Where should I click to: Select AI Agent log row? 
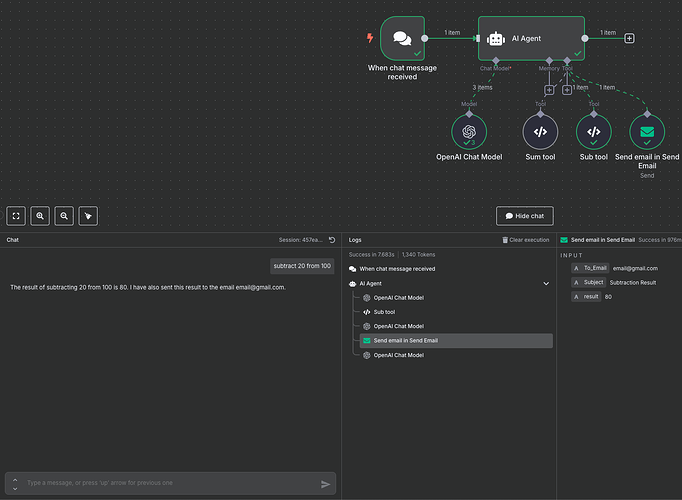[450, 283]
